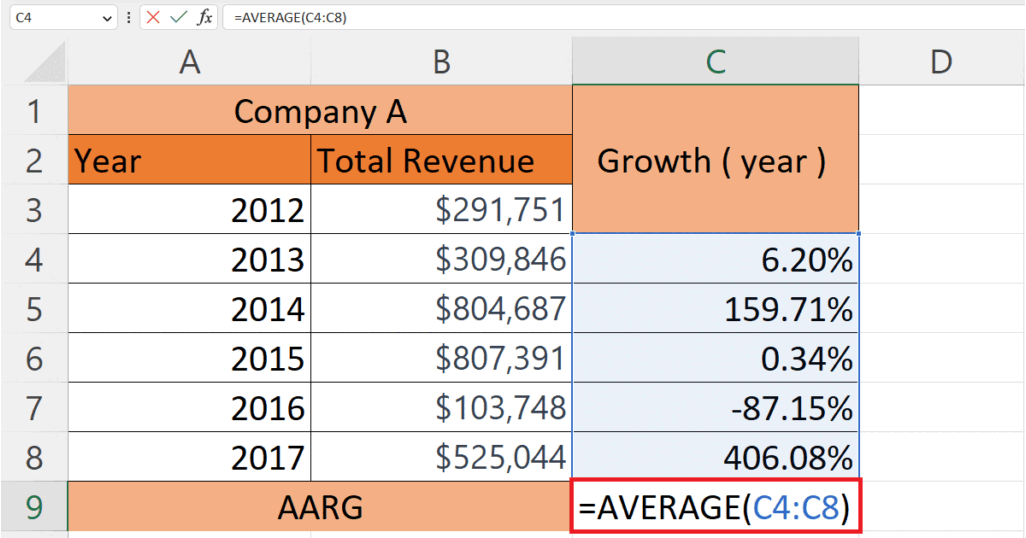Viewport: 1026px width, 538px height.
Task: Select the cell containing 2014
Action: [x=189, y=309]
